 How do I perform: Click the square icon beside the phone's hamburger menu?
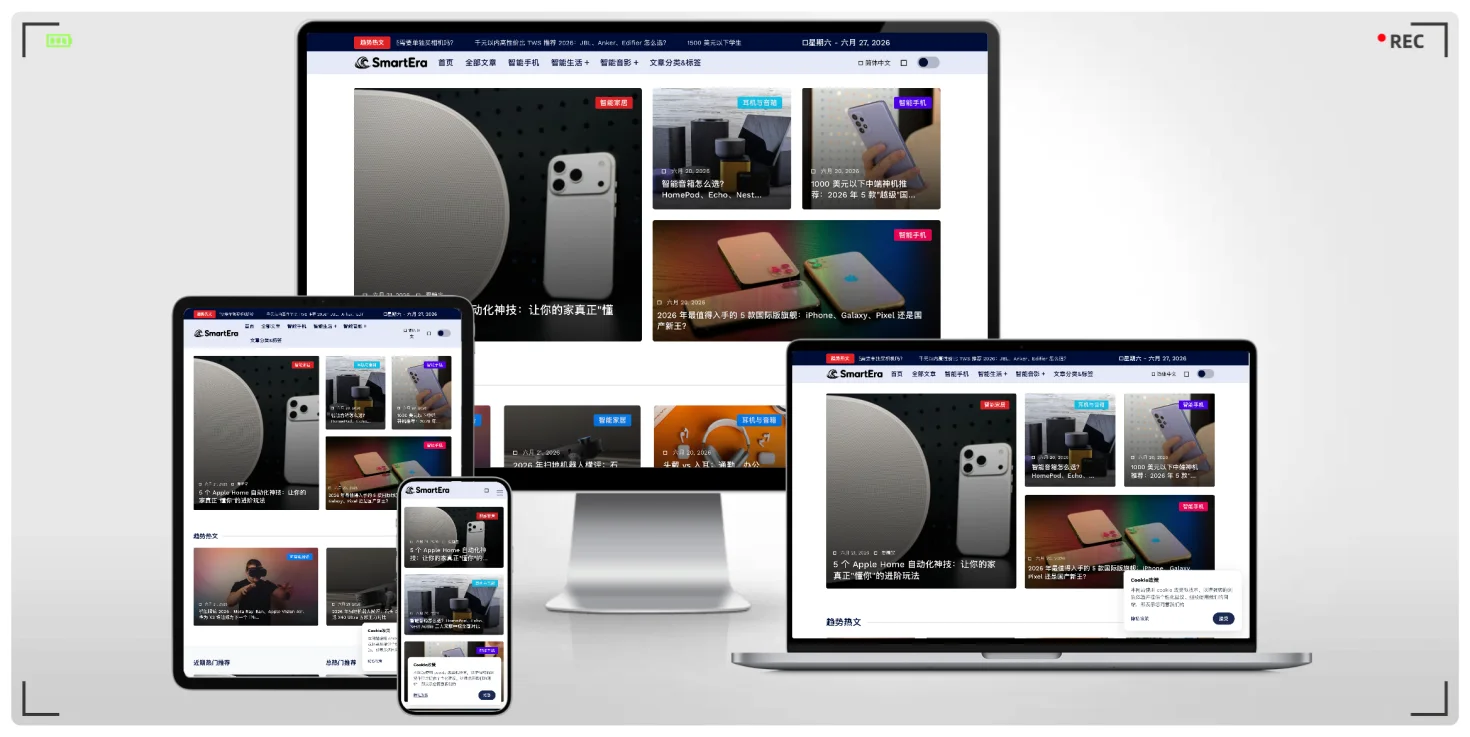coord(487,491)
